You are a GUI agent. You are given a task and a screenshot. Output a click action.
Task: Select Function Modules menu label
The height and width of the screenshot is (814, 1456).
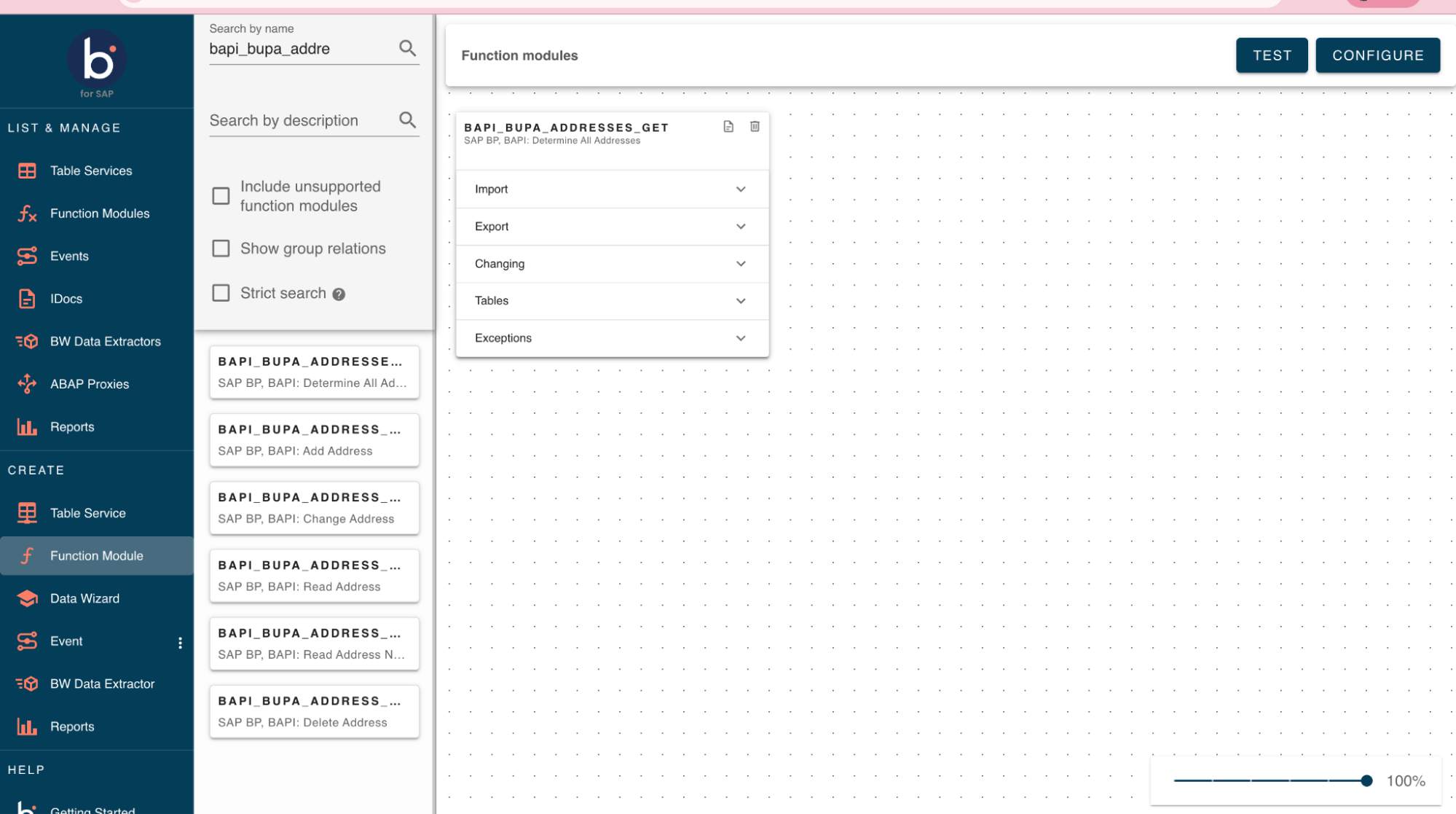[100, 214]
